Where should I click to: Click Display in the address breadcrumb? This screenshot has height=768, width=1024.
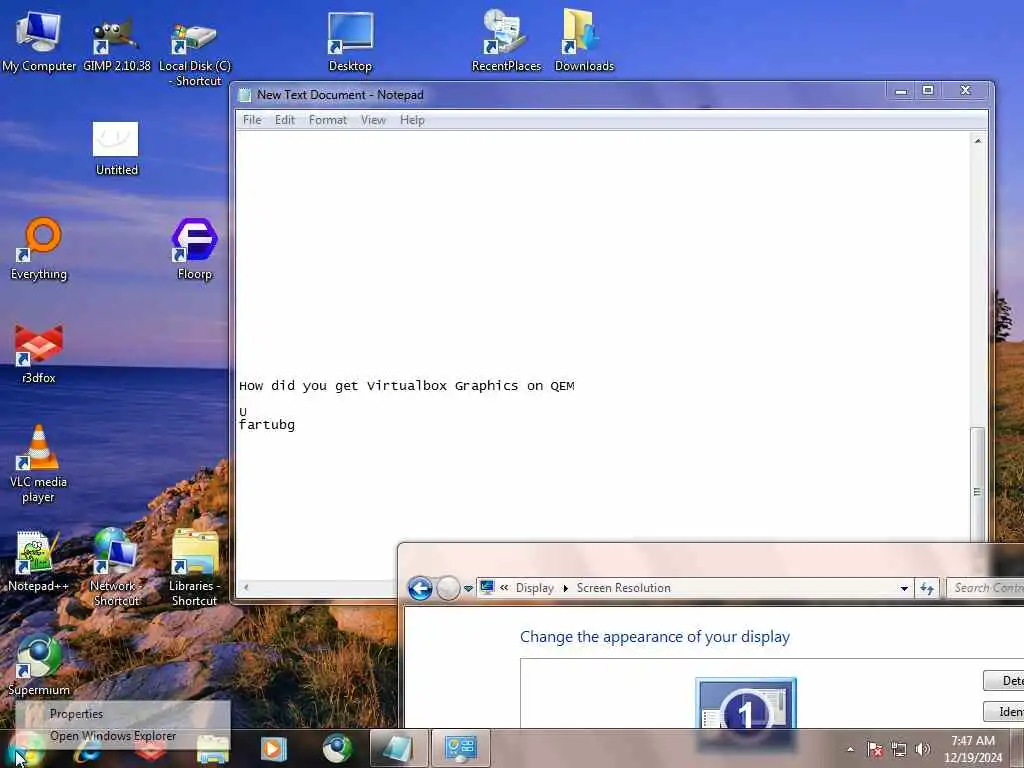[534, 588]
